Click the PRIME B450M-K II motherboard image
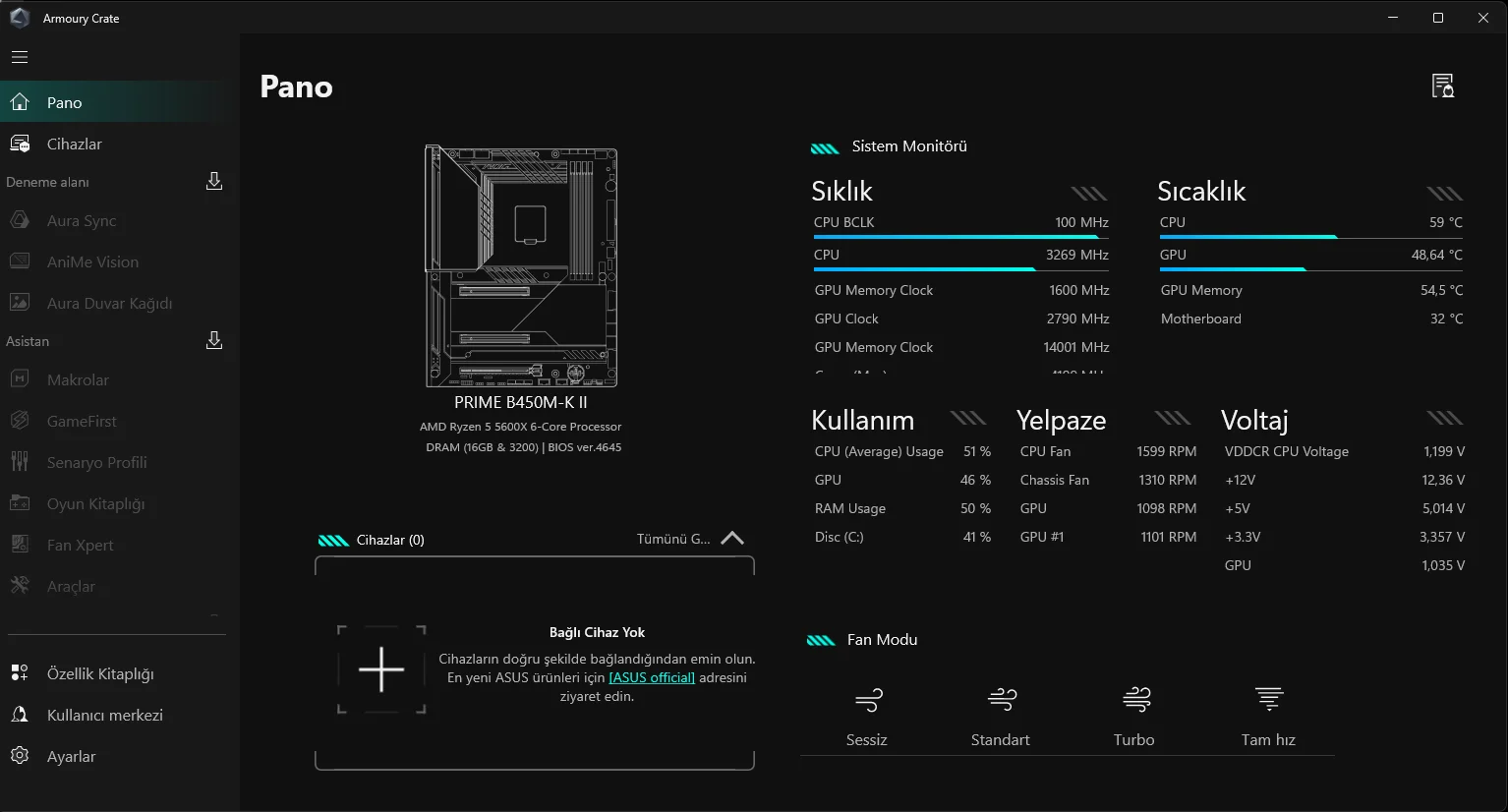This screenshot has height=812, width=1508. [x=521, y=266]
